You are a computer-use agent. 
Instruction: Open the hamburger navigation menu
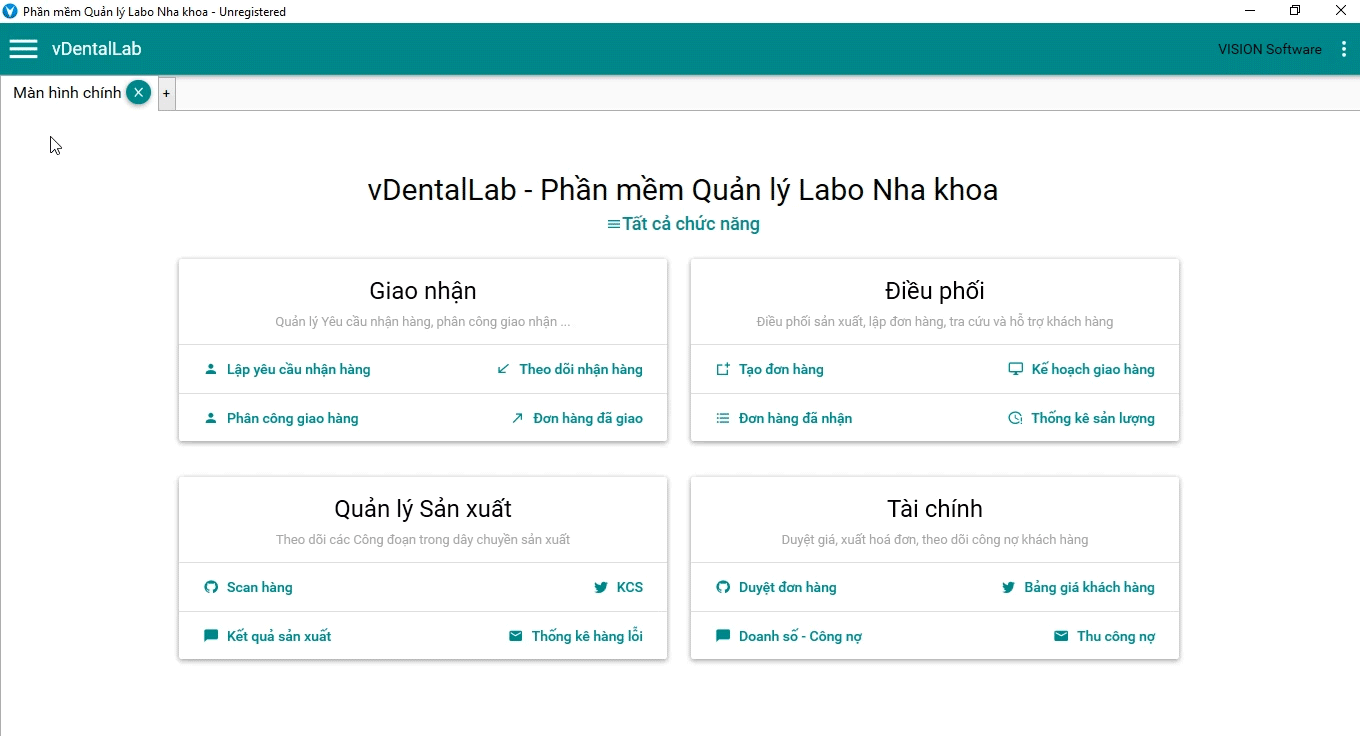[23, 49]
